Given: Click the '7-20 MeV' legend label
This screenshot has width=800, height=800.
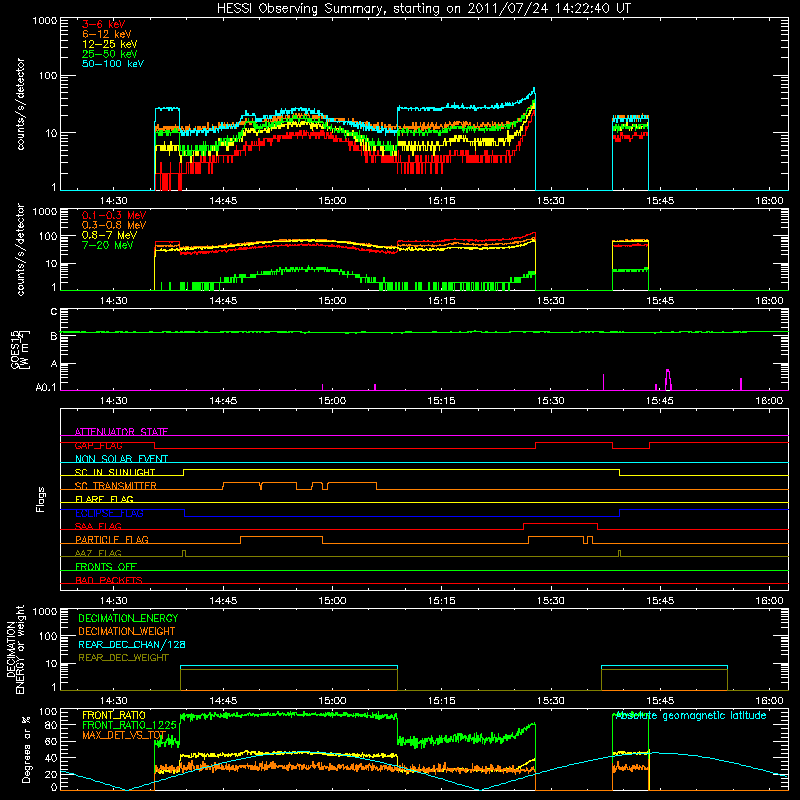Looking at the screenshot, I should (x=108, y=245).
